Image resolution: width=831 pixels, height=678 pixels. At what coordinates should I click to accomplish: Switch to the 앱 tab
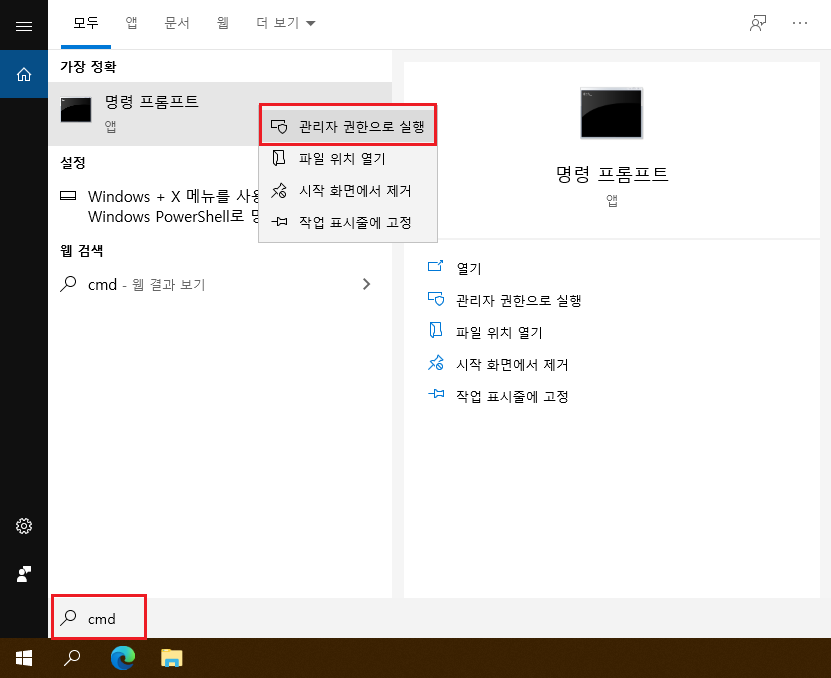point(131,23)
